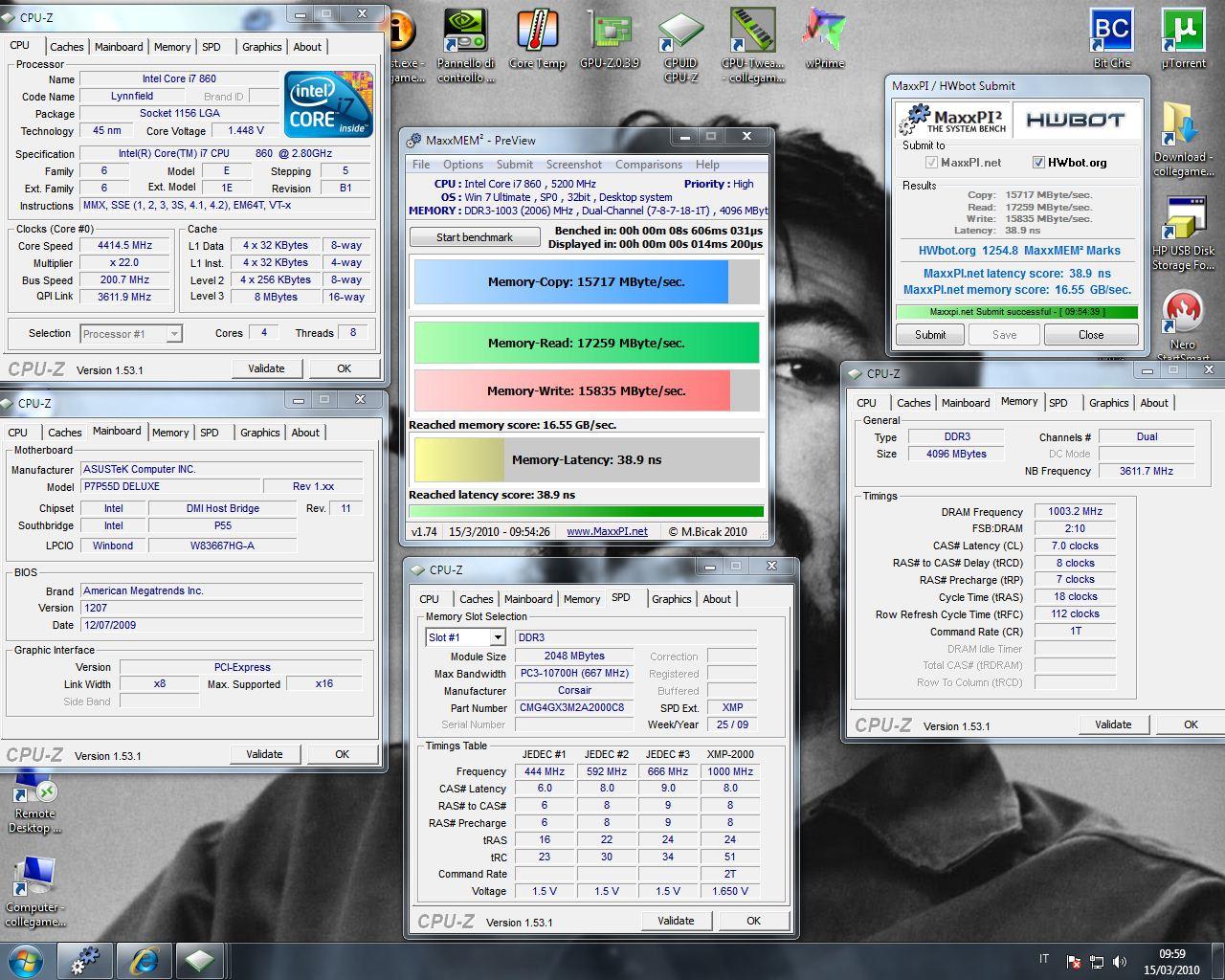Click the green Submit successful progress bar

(1016, 312)
